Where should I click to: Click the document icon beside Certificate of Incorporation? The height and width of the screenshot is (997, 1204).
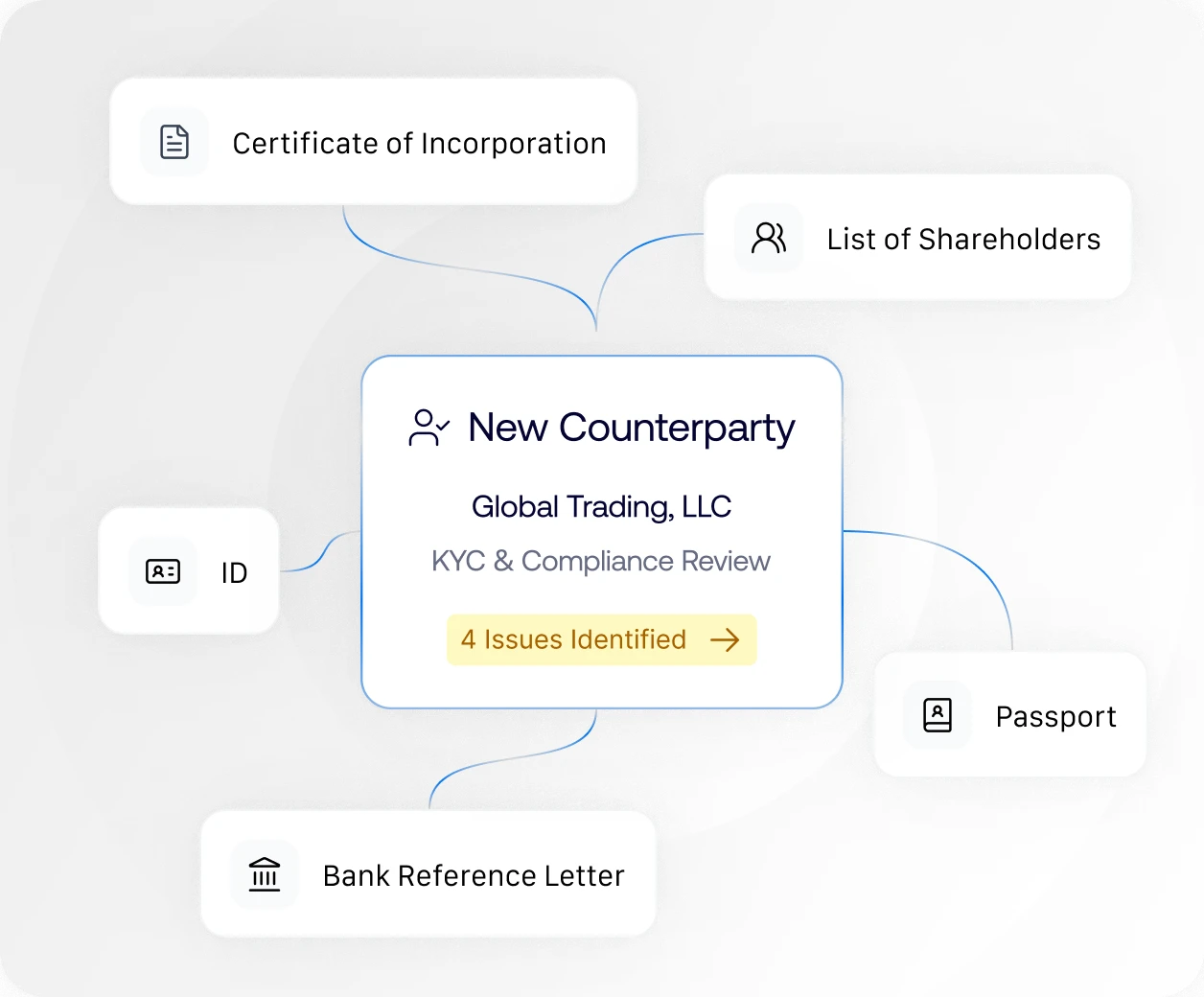174,142
